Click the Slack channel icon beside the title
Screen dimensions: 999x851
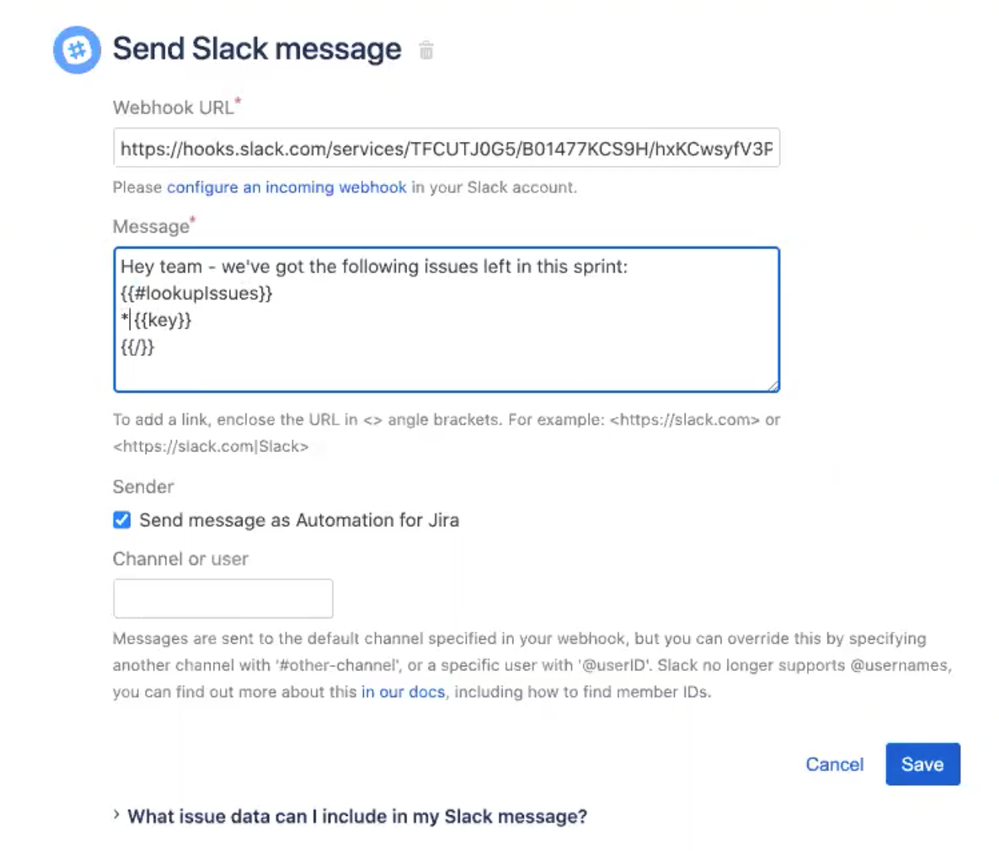76,49
